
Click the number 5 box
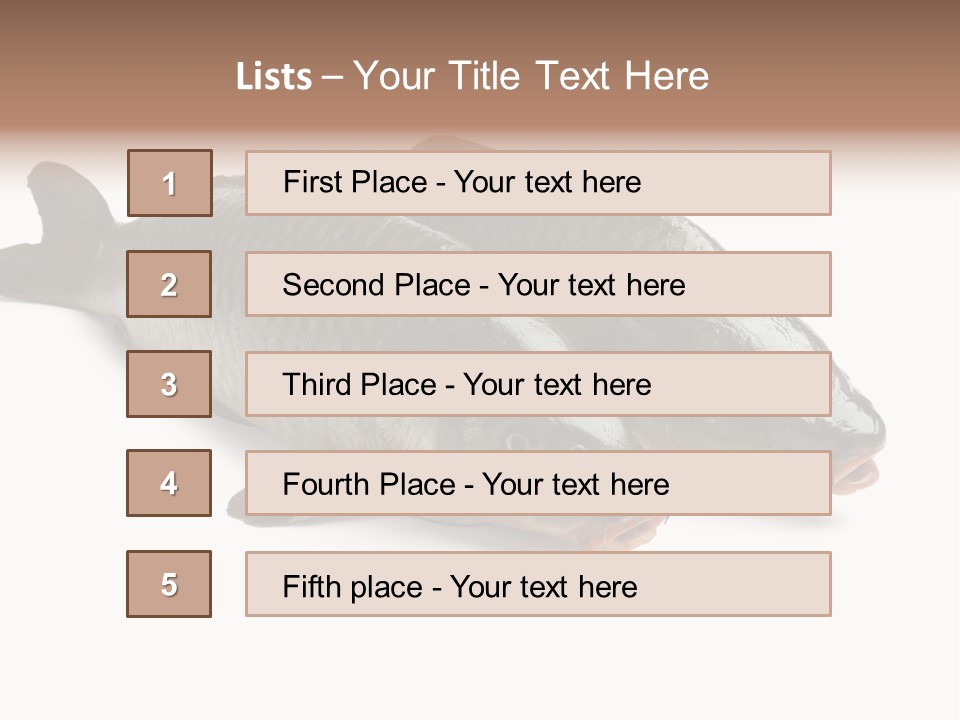169,584
